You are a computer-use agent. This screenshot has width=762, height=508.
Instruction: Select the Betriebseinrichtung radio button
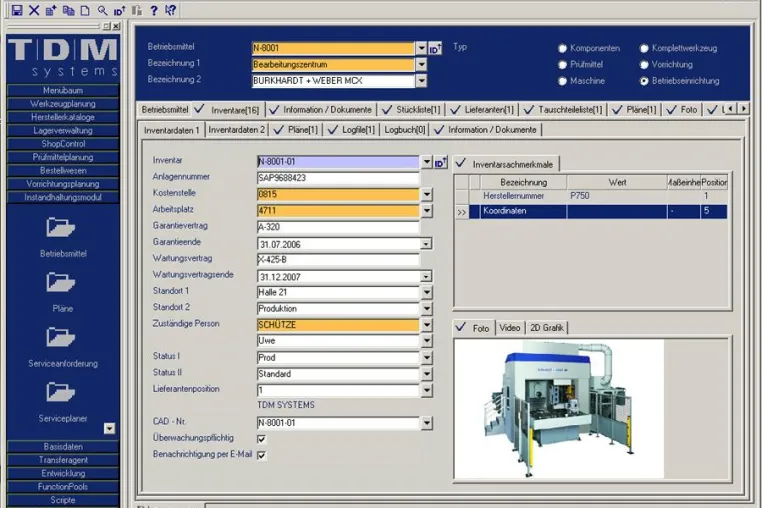644,81
